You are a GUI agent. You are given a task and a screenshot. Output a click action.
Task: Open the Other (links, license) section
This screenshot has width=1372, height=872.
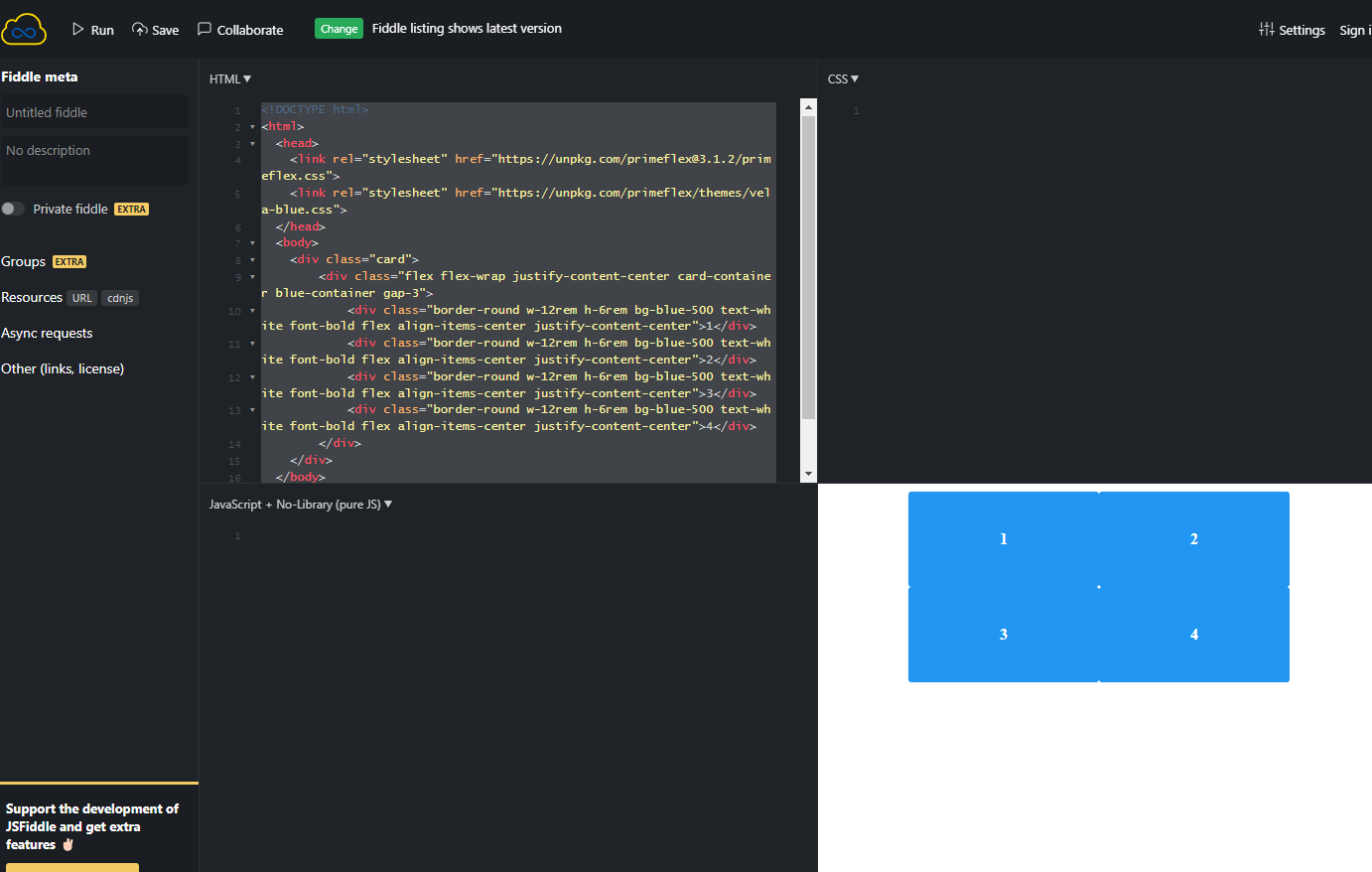point(62,368)
